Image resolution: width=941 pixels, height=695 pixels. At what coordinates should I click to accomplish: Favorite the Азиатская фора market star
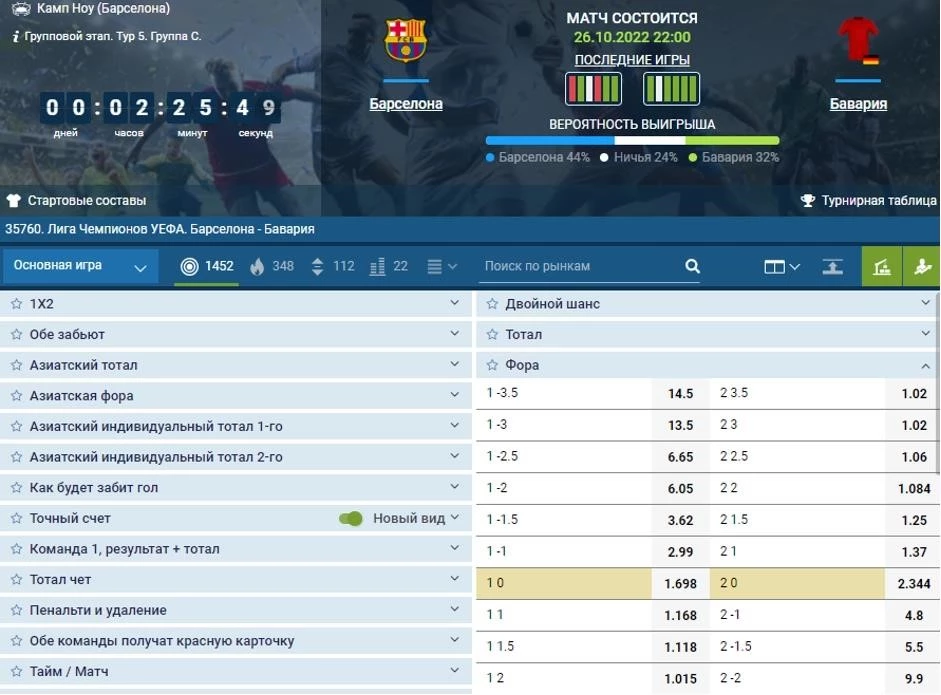16,396
